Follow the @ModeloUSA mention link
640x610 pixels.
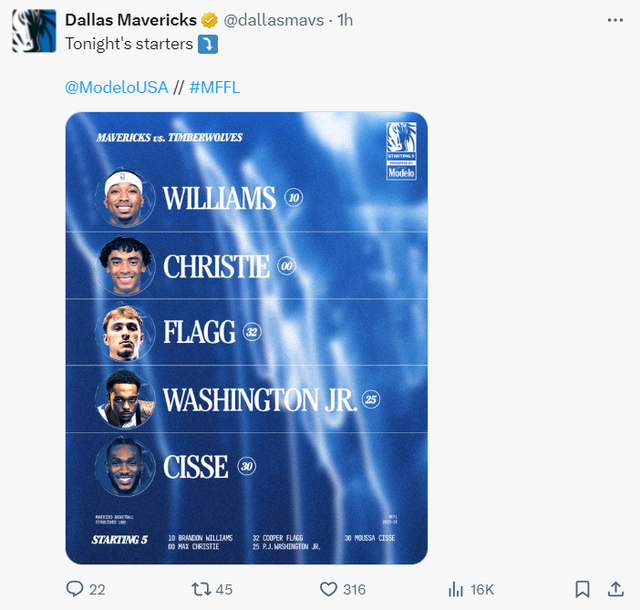(x=116, y=87)
